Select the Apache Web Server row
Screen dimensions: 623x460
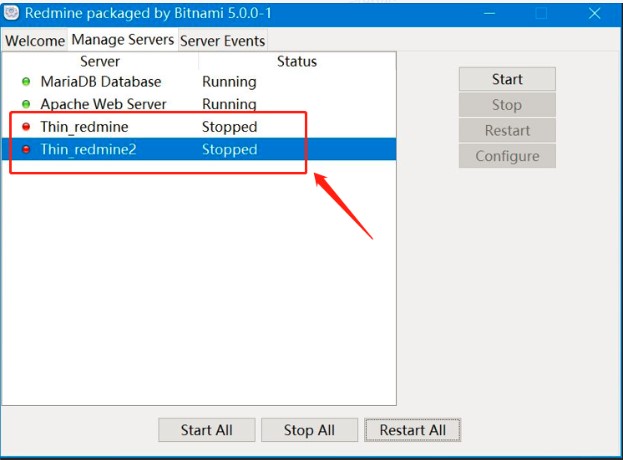point(199,104)
